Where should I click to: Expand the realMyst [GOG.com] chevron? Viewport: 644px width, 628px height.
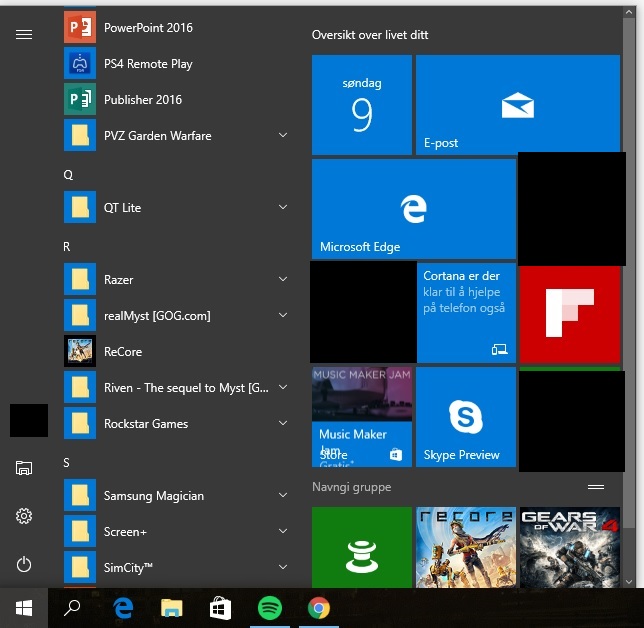click(283, 315)
